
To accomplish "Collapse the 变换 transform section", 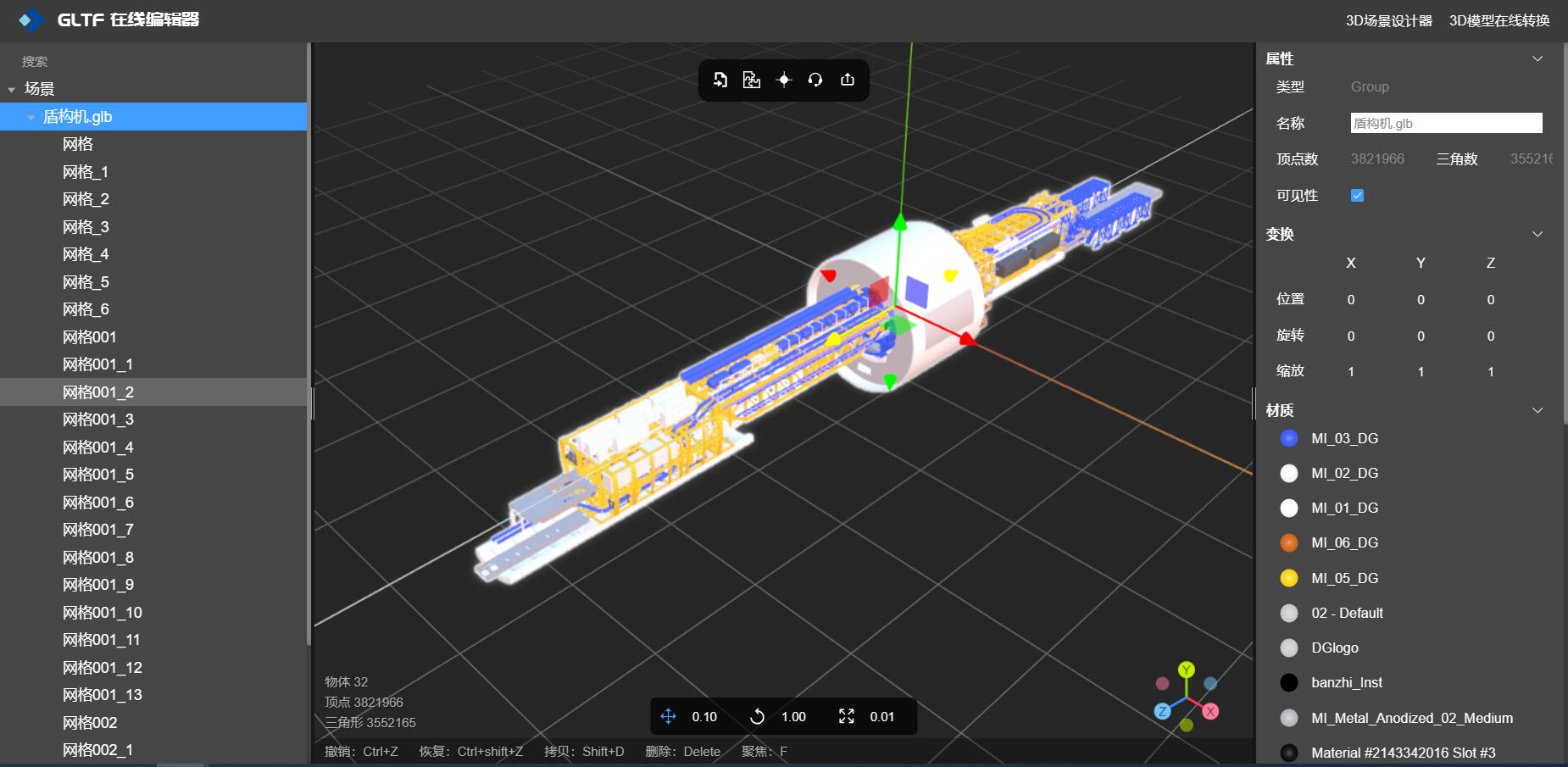I will click(1537, 234).
